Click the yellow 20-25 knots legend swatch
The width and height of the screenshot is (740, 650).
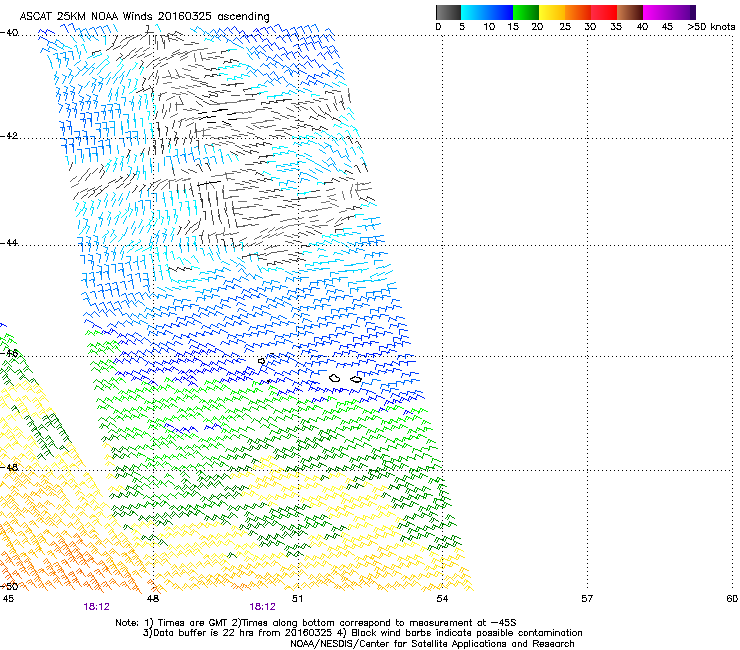coord(552,12)
